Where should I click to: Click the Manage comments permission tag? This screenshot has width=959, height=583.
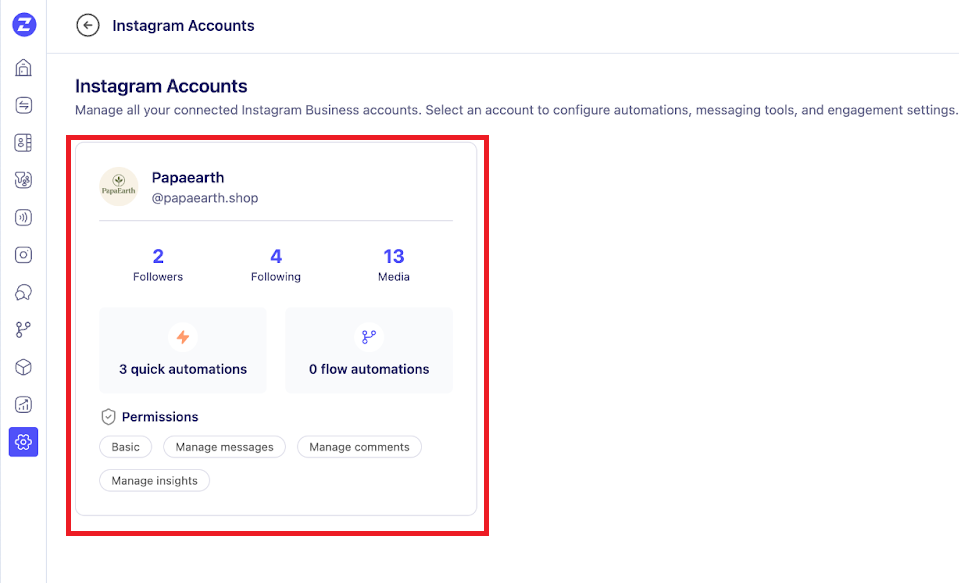359,447
